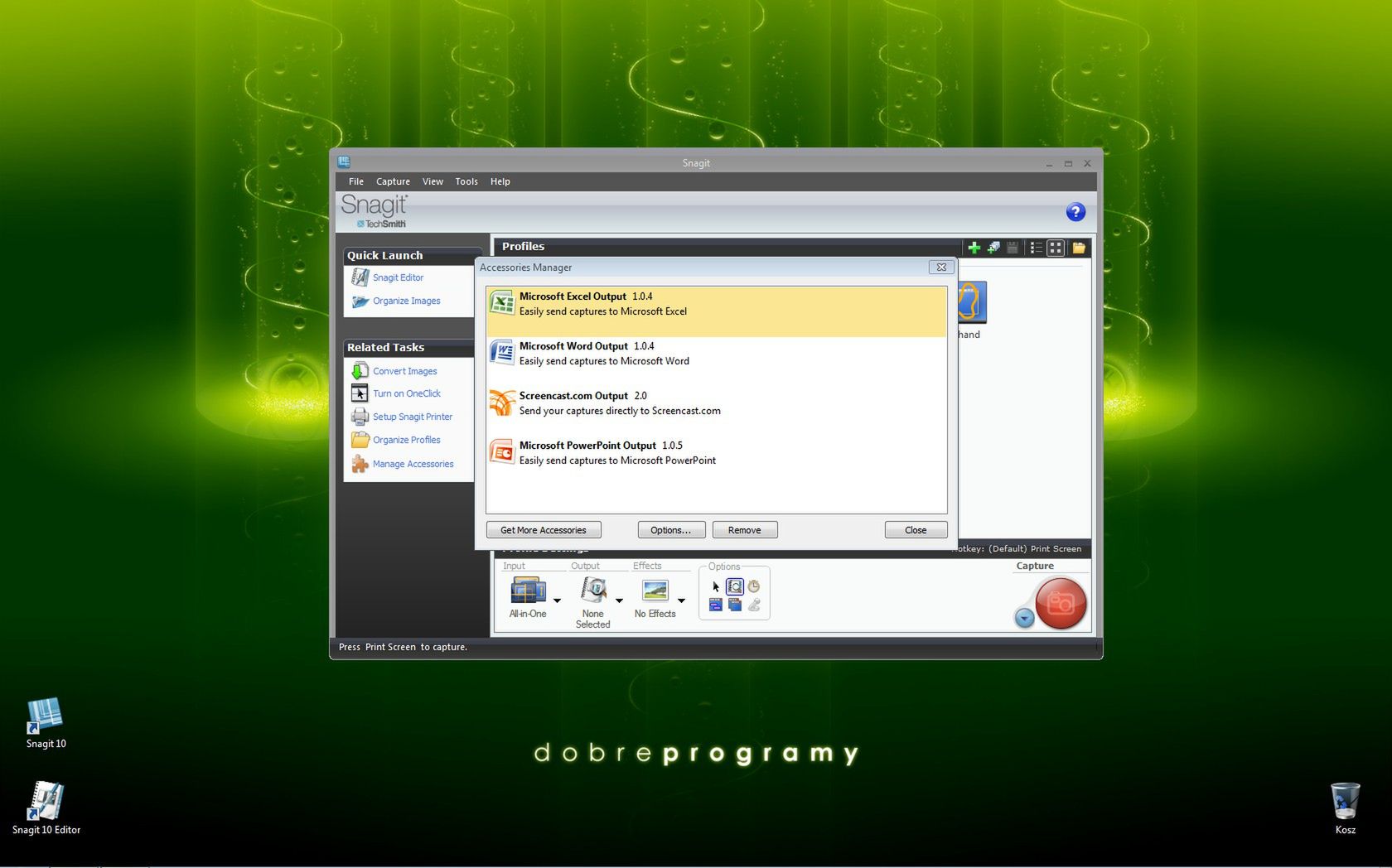The width and height of the screenshot is (1392, 868).
Task: Expand the Input All-in-One dropdown arrow
Action: pyautogui.click(x=557, y=600)
